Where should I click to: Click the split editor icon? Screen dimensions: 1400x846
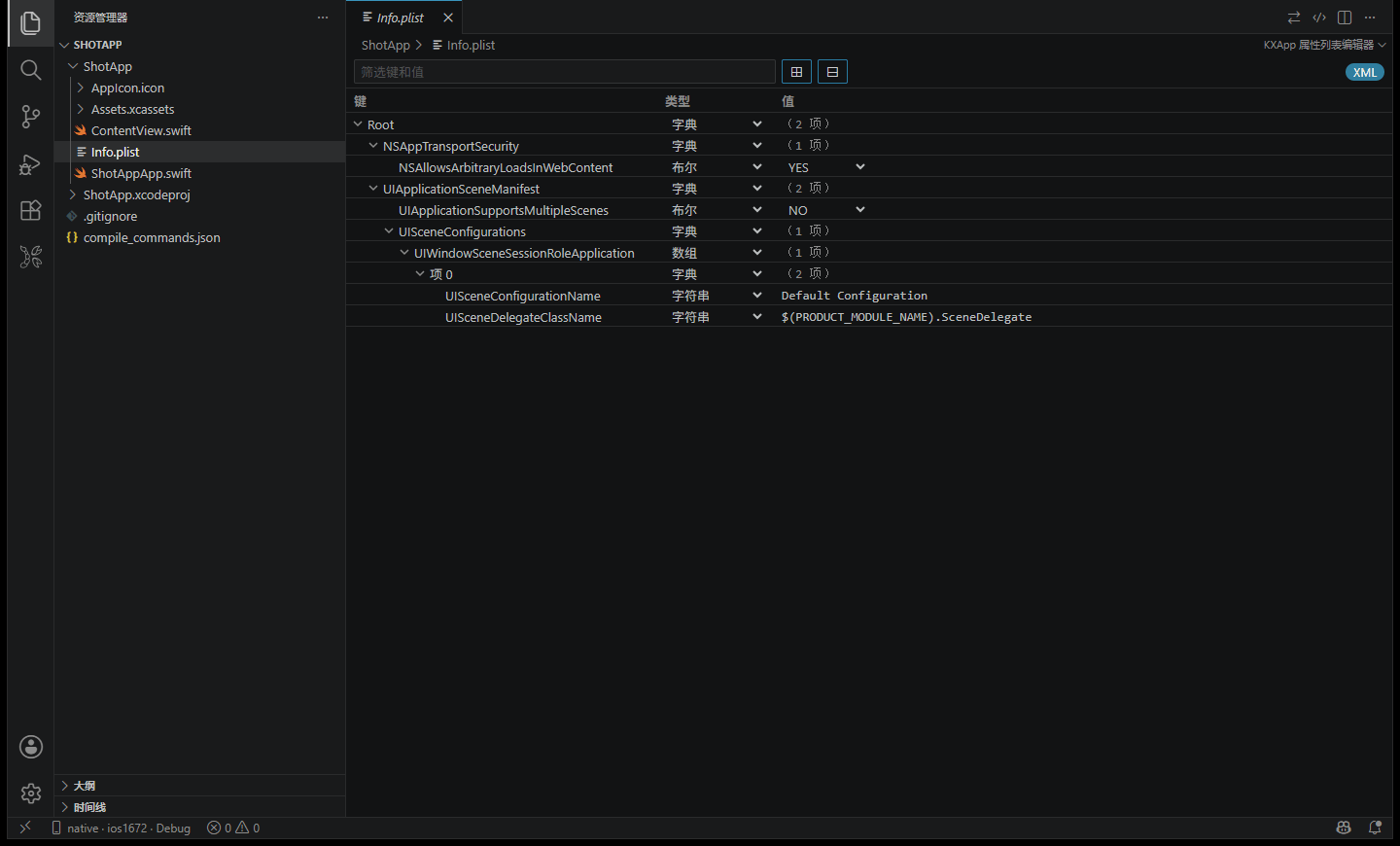pos(1345,18)
